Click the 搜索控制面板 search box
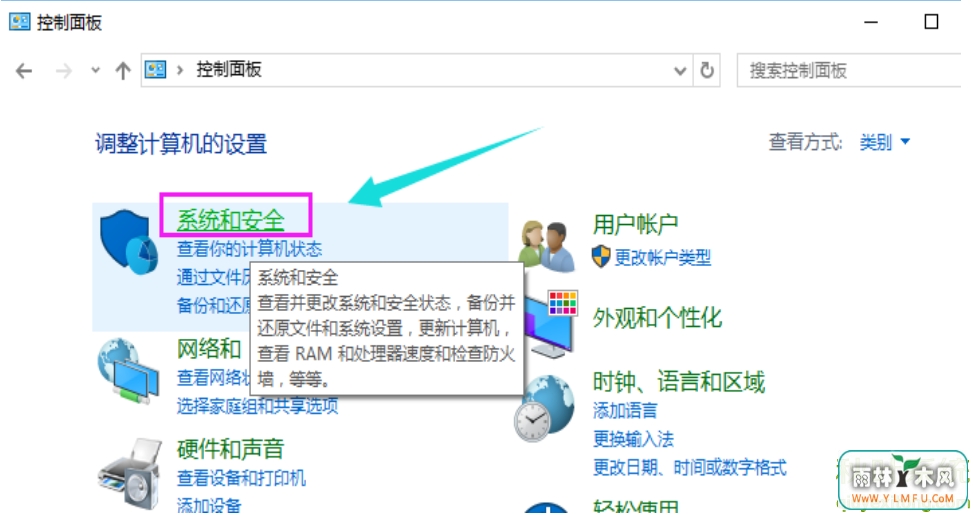Viewport: 973px width, 515px height. [x=849, y=70]
